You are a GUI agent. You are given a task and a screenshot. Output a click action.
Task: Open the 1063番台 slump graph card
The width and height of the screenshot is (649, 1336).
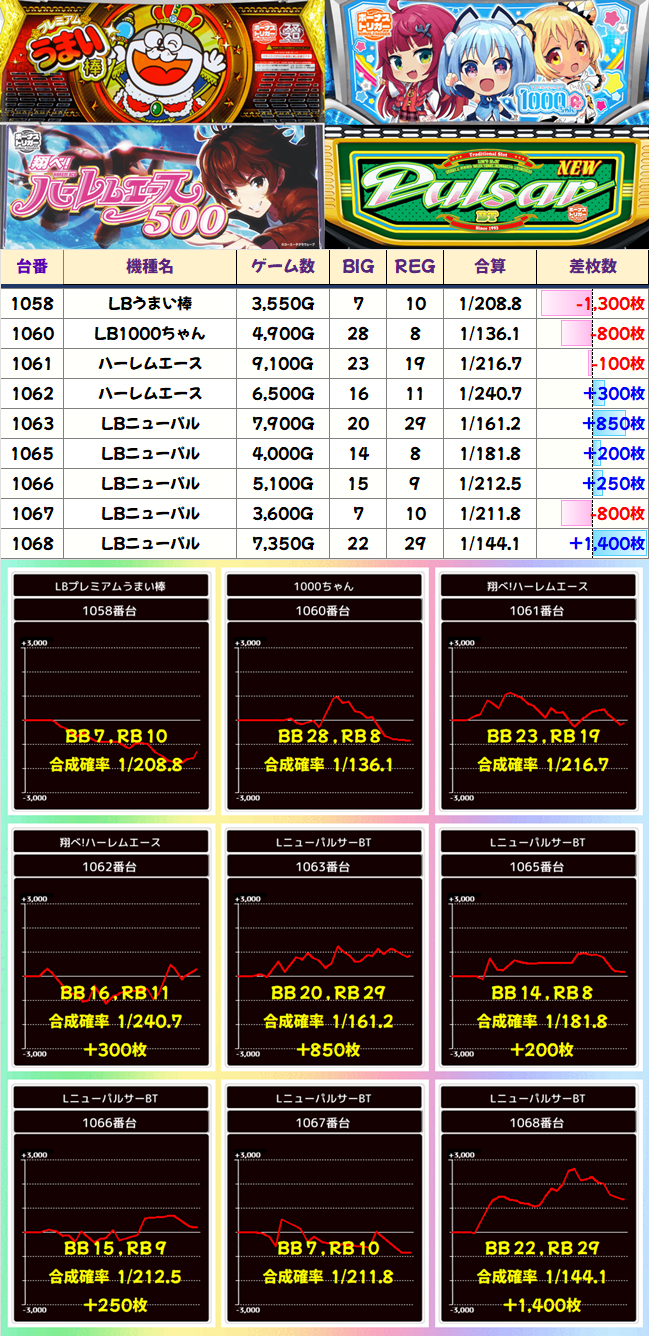click(324, 947)
